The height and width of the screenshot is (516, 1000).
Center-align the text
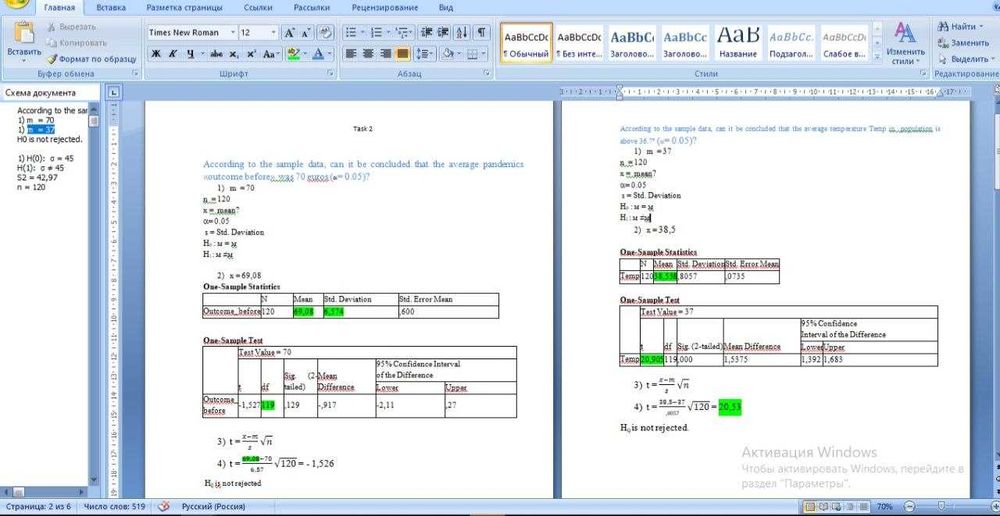pyautogui.click(x=368, y=54)
